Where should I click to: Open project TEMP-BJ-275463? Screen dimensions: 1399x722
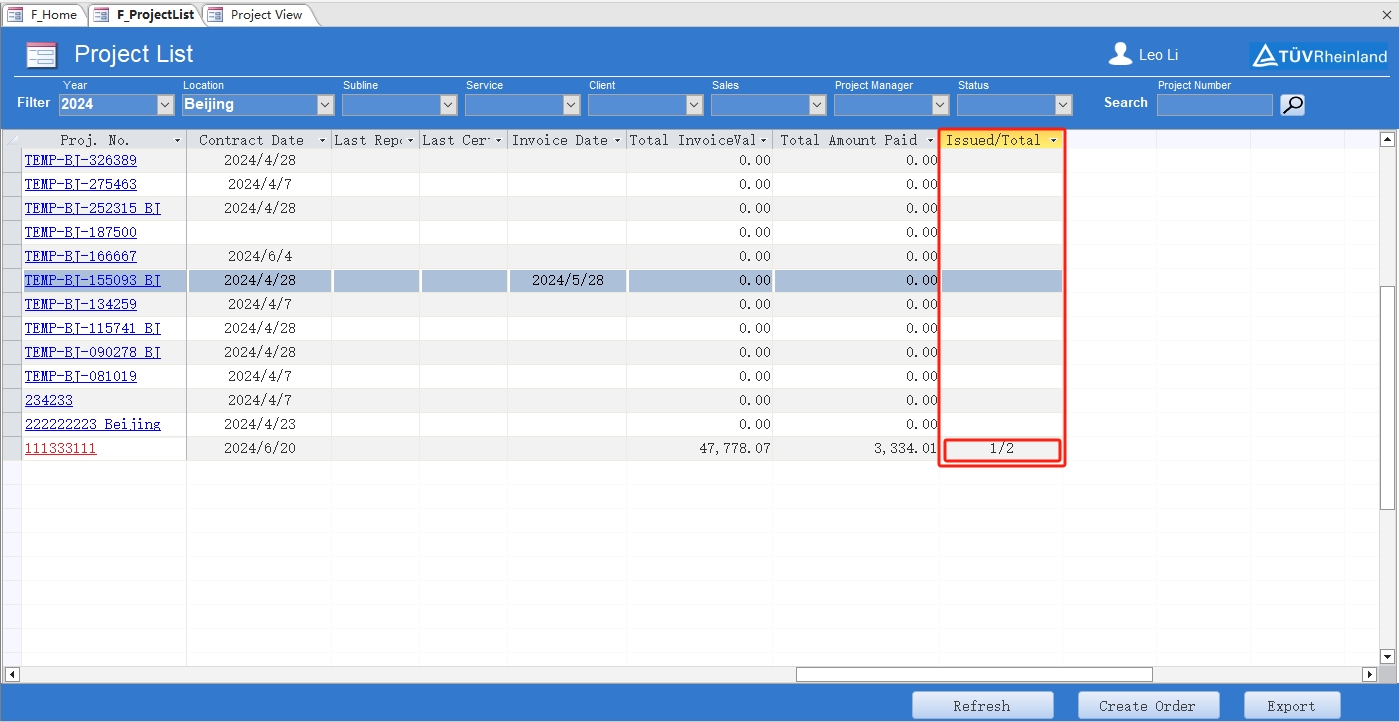tap(81, 184)
